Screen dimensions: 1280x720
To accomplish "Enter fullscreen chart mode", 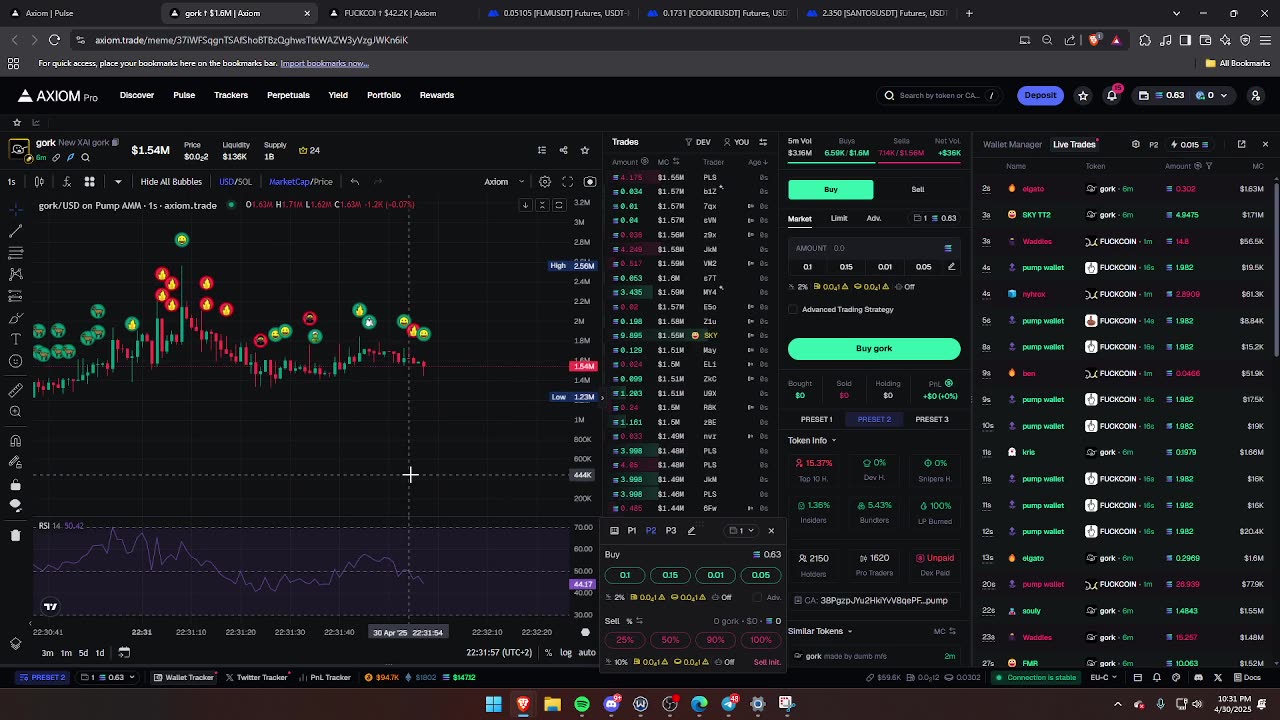I will [x=567, y=182].
